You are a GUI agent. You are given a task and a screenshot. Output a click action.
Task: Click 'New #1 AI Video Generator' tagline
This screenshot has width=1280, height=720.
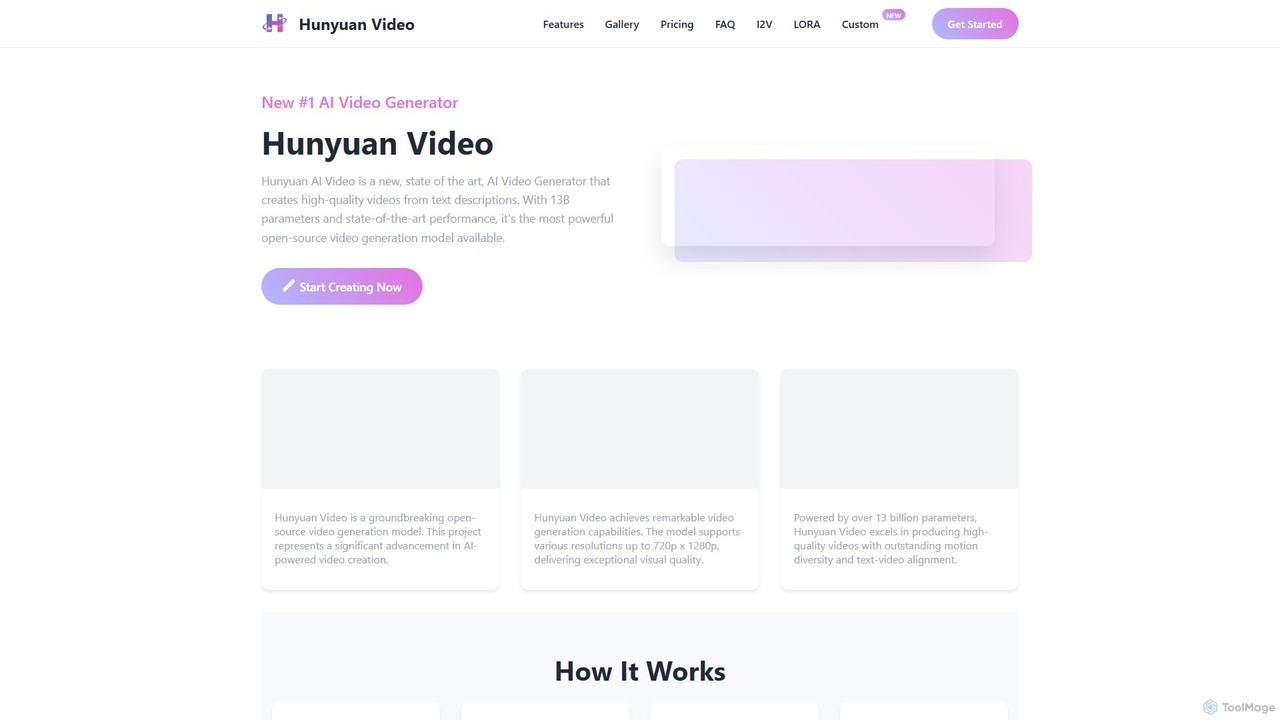click(360, 102)
